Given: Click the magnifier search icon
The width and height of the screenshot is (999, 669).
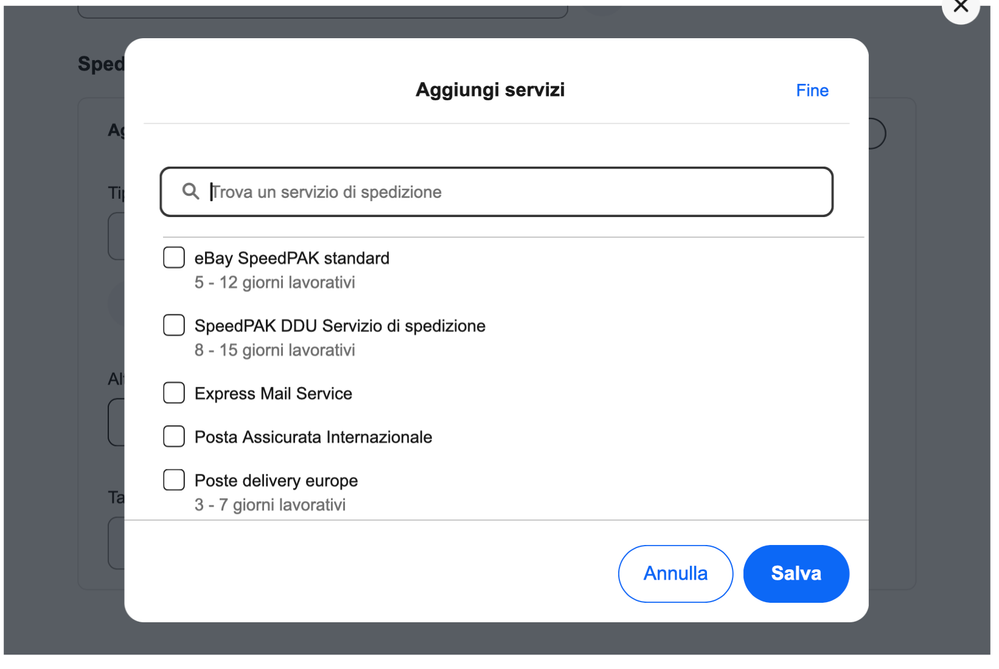Looking at the screenshot, I should (x=190, y=192).
